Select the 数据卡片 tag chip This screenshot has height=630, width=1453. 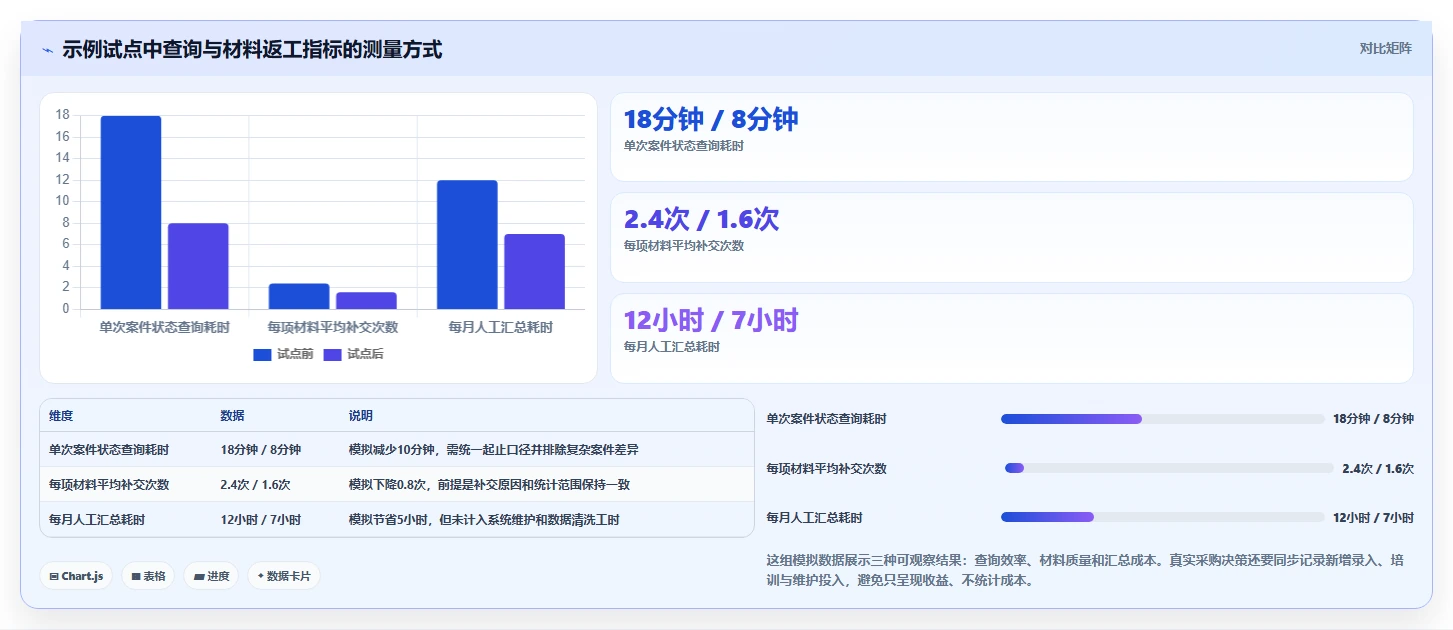click(x=284, y=576)
